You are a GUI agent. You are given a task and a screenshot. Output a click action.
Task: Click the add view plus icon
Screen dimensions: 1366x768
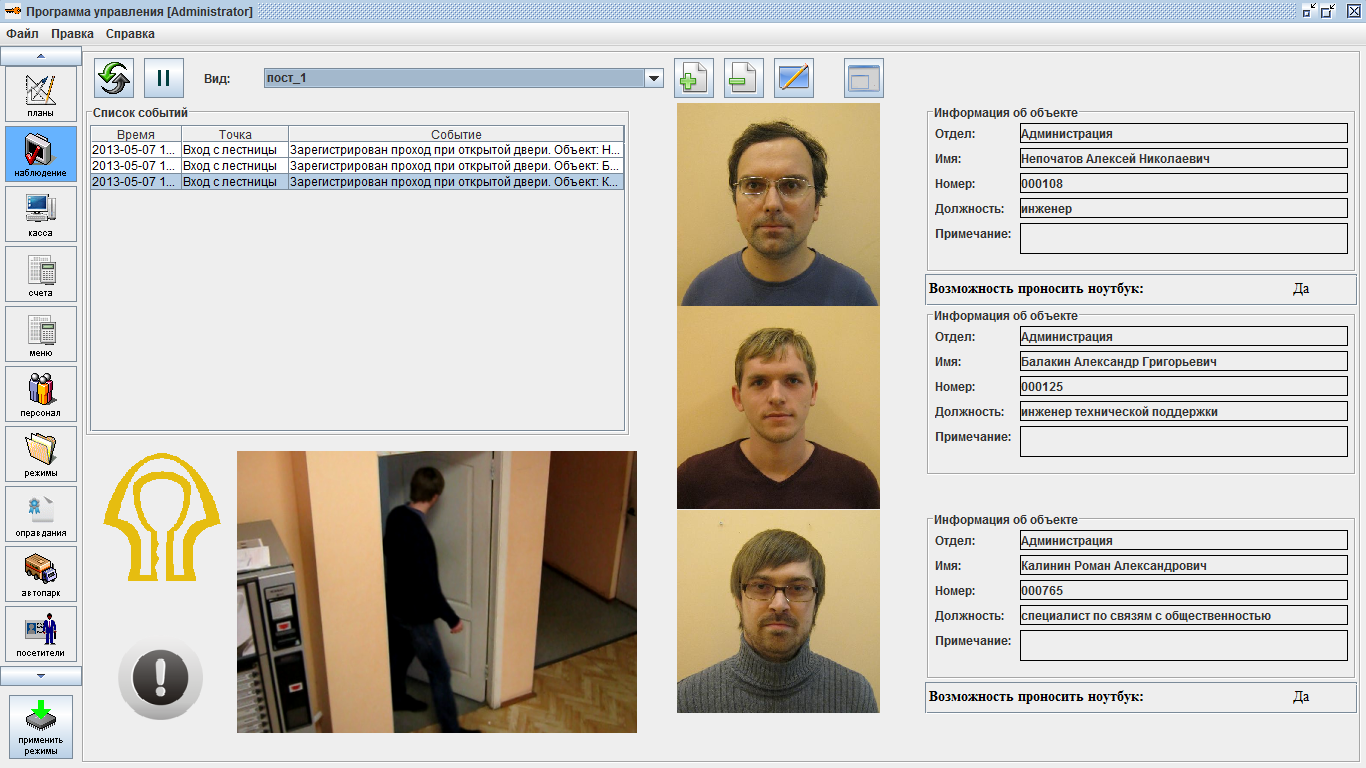coord(694,78)
